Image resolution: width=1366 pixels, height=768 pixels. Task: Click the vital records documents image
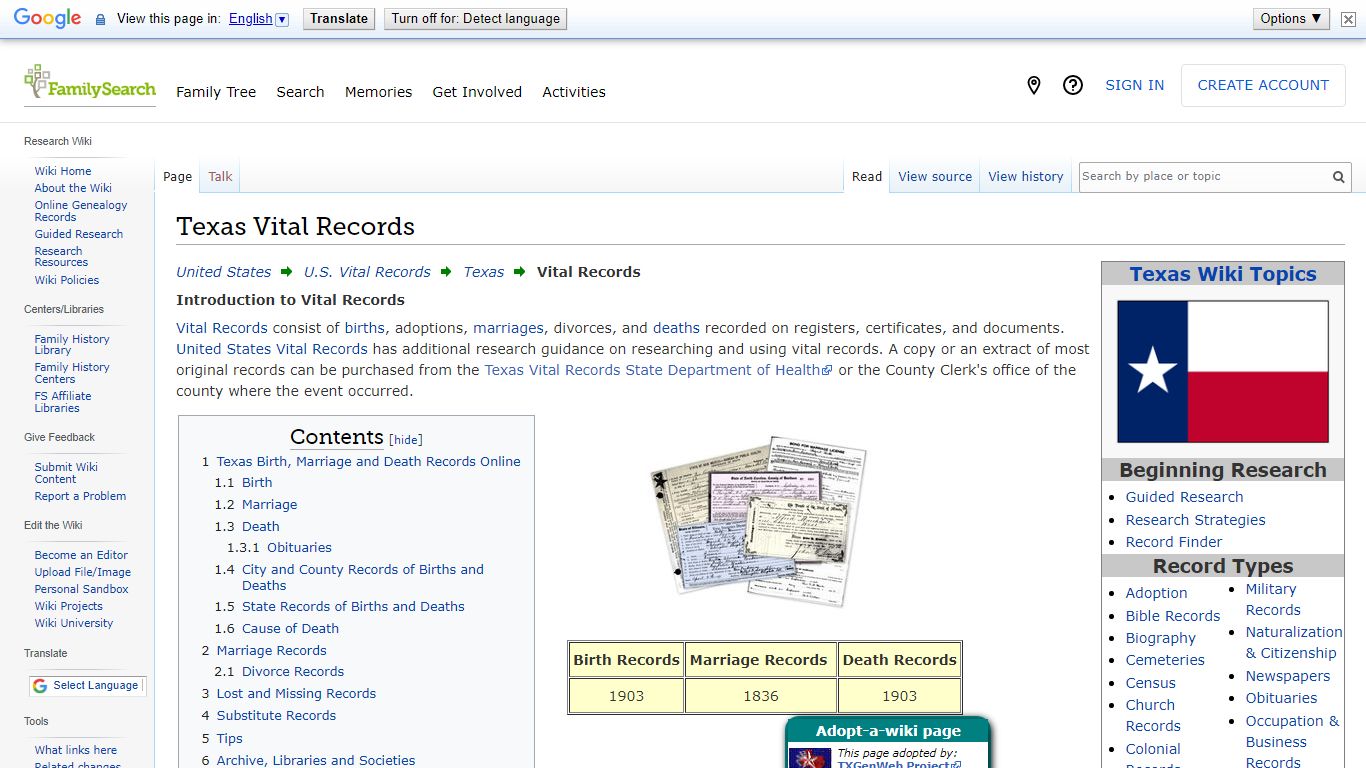coord(757,521)
